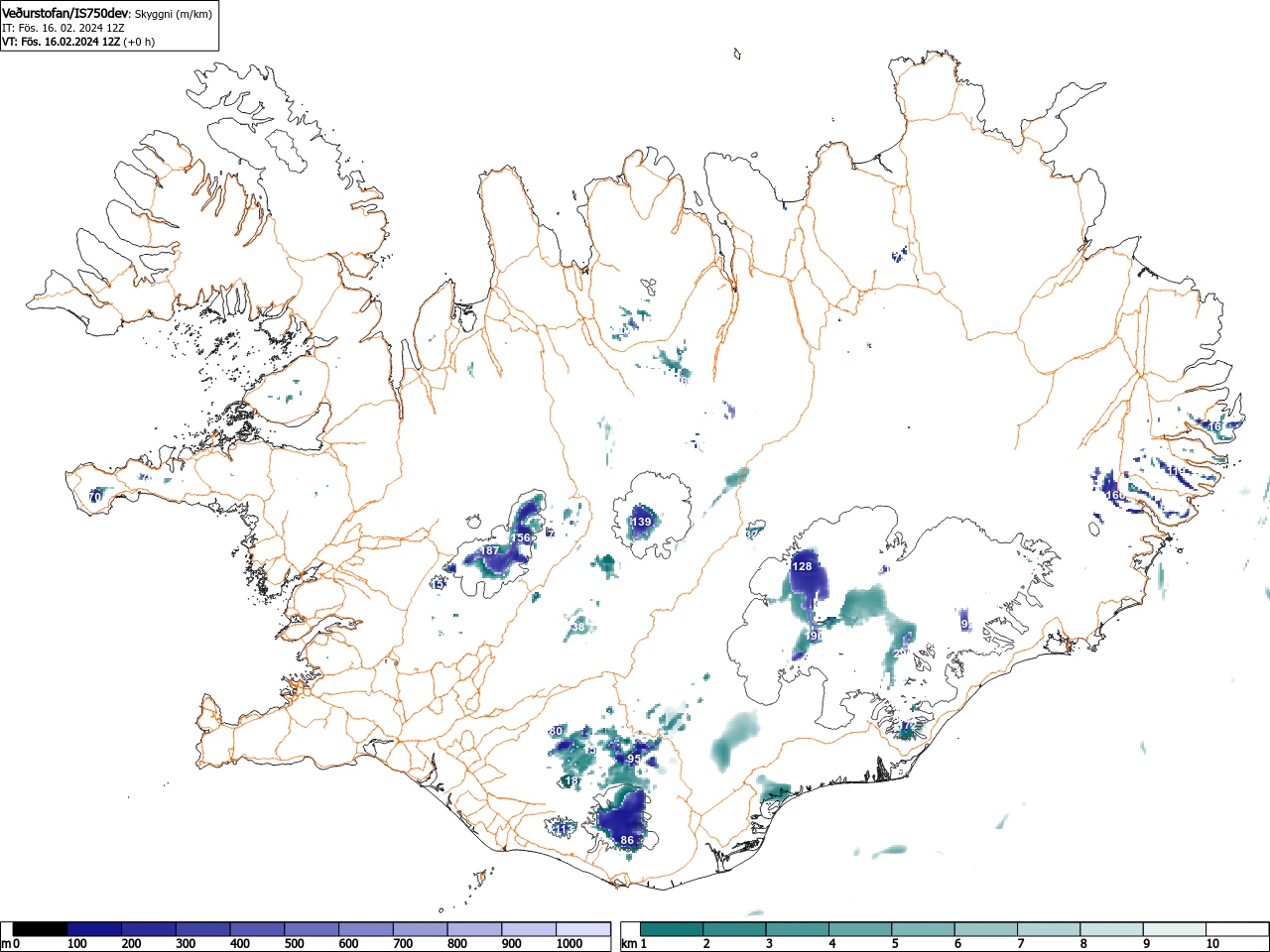The width and height of the screenshot is (1270, 952).
Task: Click the 100 label on the metre legend
Action: [x=77, y=944]
